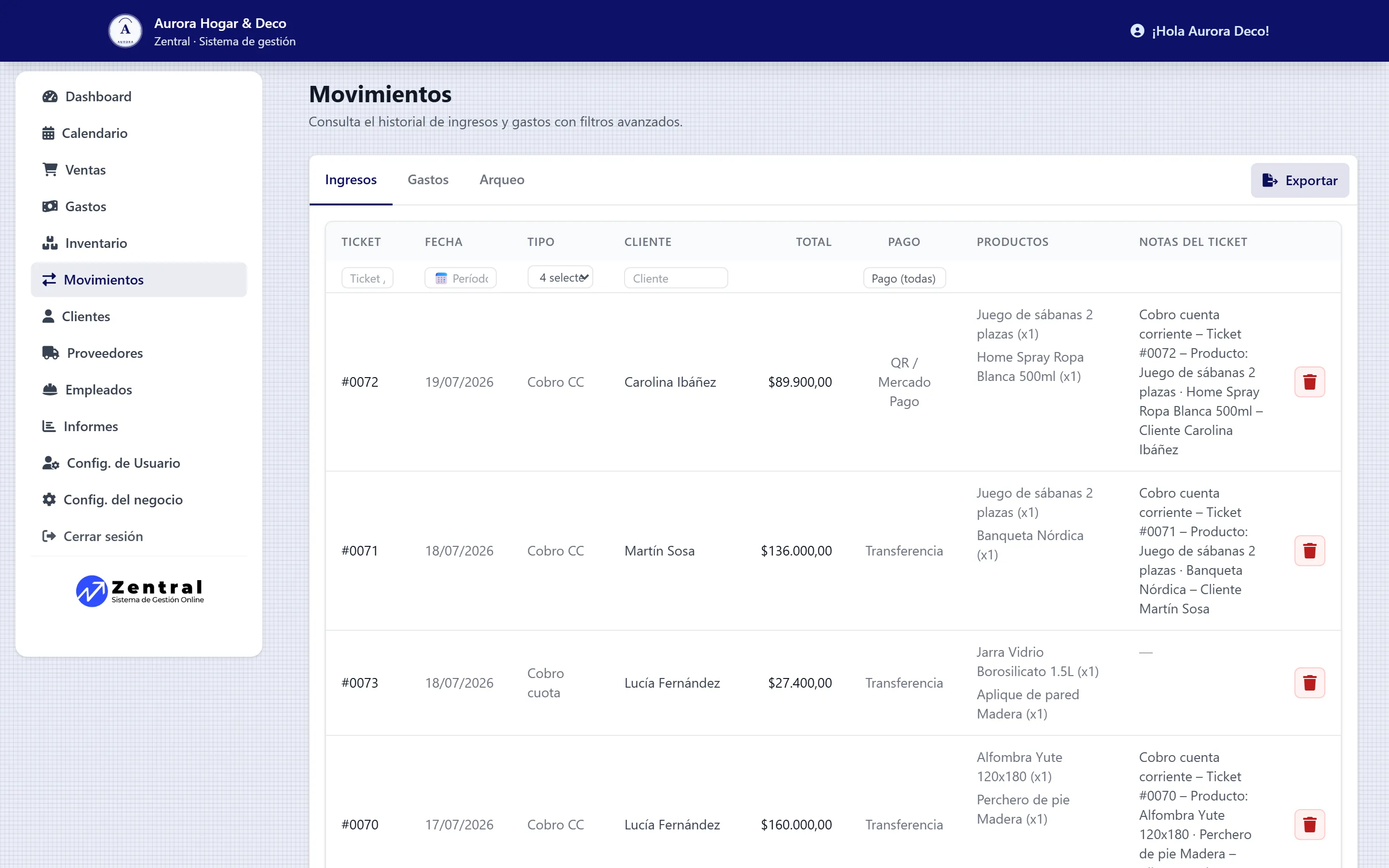Click the 'Cobro cuota' type cell
The width and height of the screenshot is (1389, 868).
(x=546, y=682)
